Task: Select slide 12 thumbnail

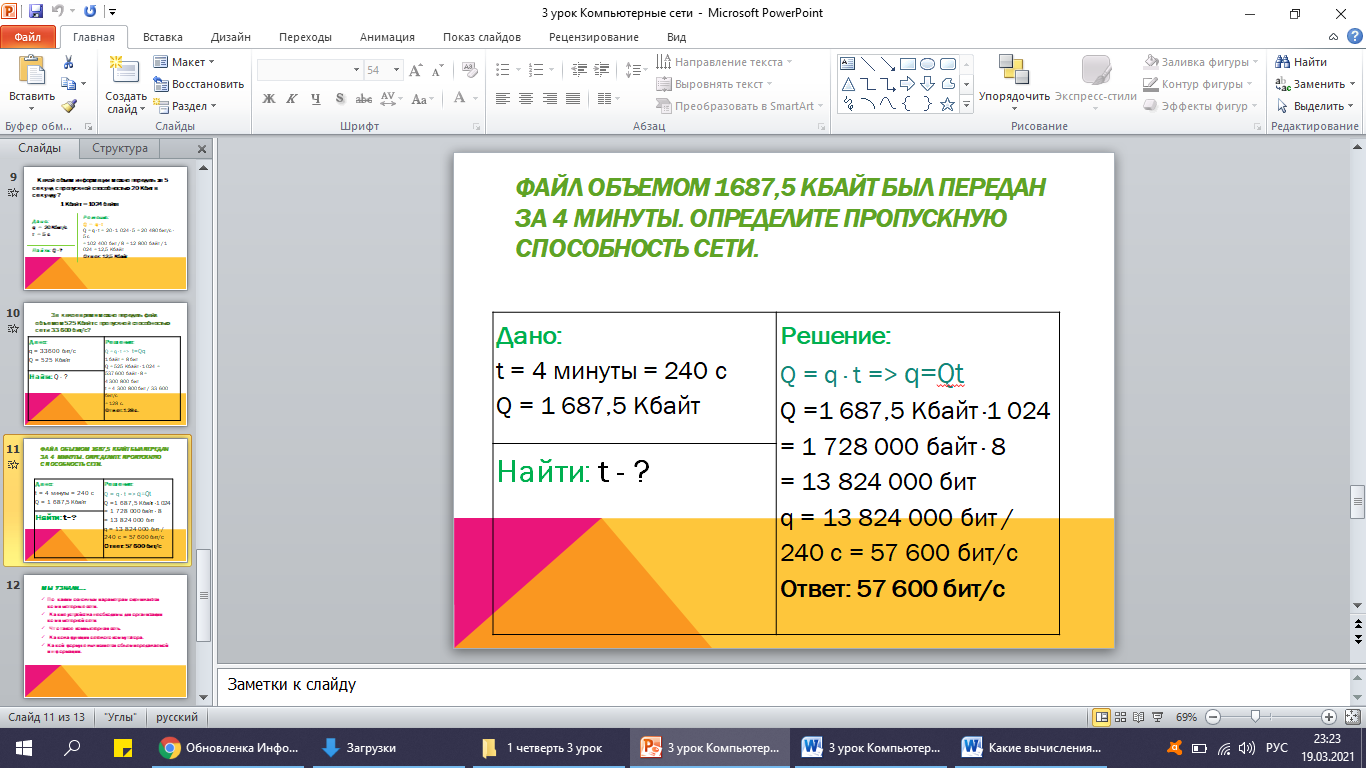Action: click(x=106, y=636)
